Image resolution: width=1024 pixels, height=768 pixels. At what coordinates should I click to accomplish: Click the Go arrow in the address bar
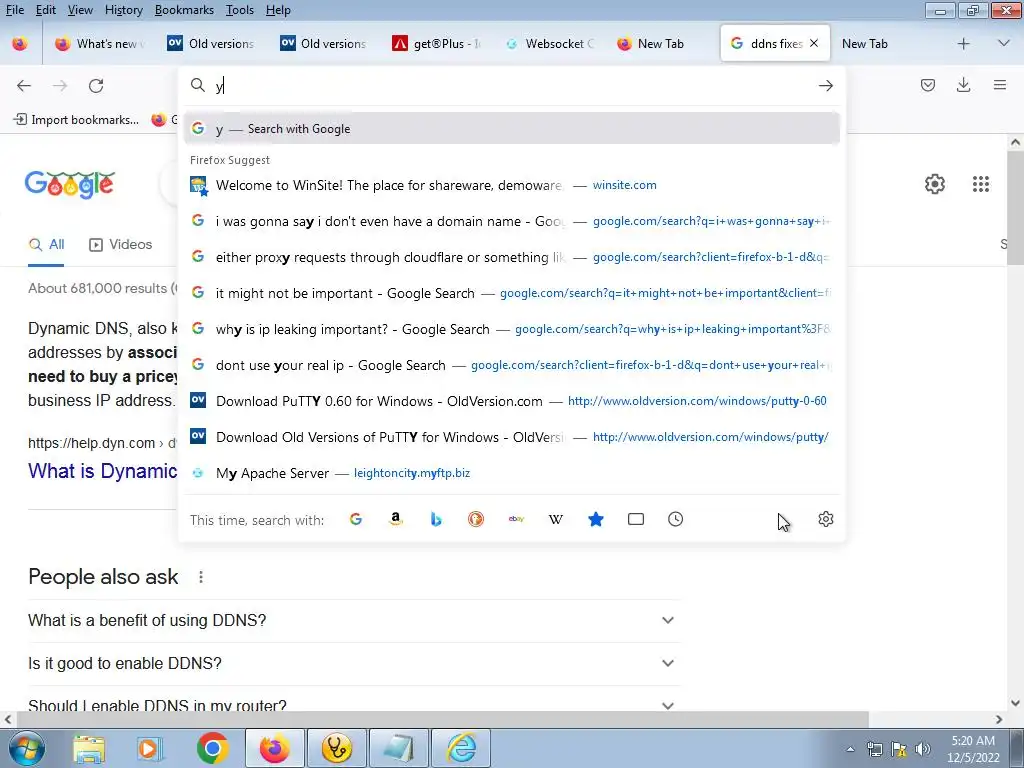[x=825, y=86]
